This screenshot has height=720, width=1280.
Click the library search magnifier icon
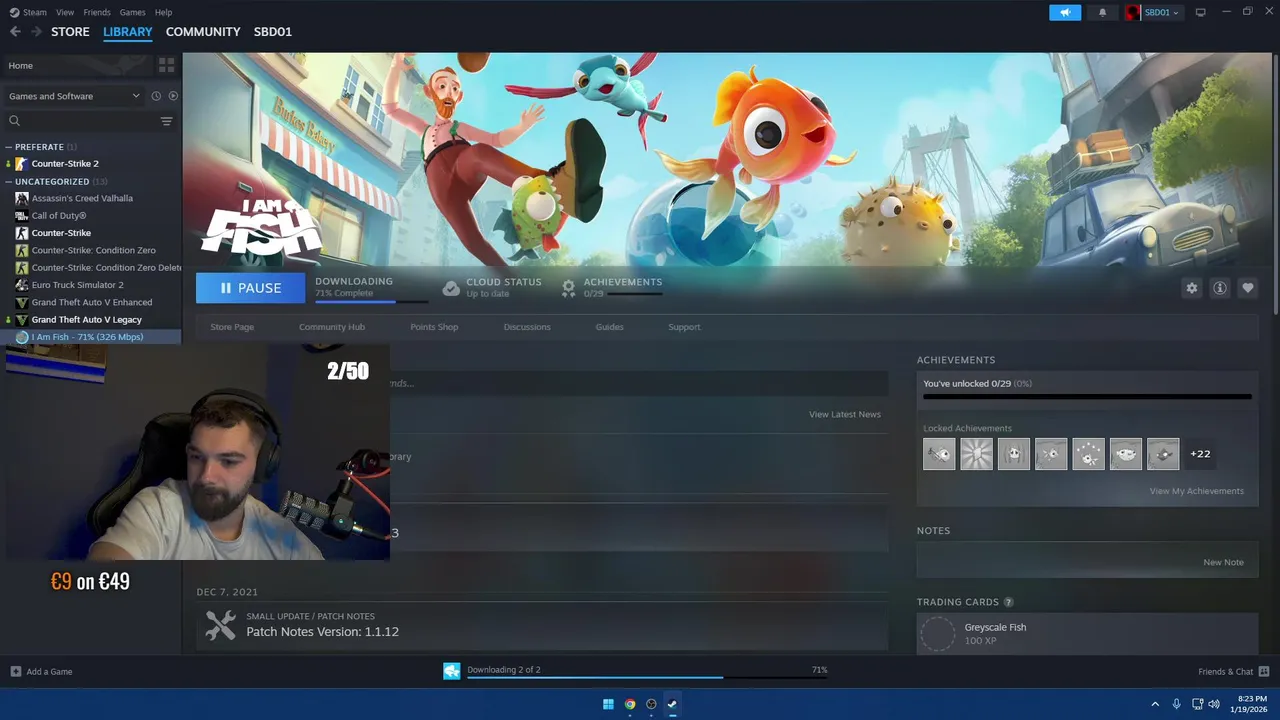coord(14,121)
